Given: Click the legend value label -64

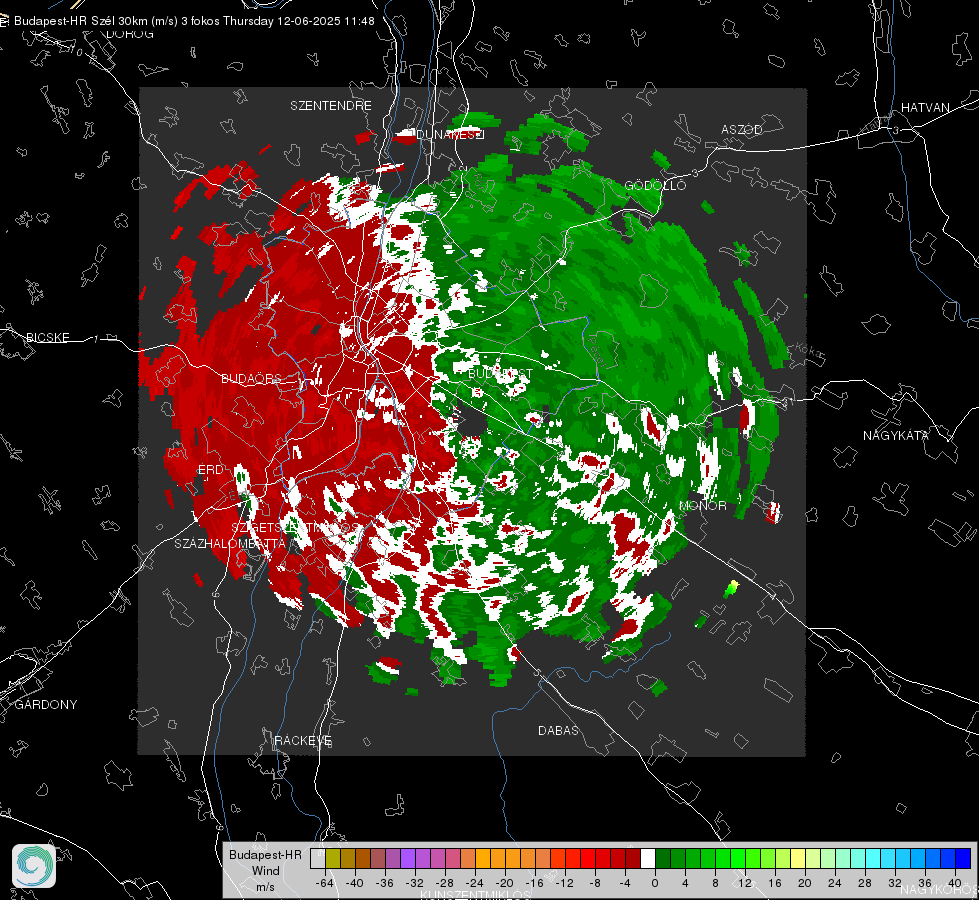Looking at the screenshot, I should tap(325, 883).
